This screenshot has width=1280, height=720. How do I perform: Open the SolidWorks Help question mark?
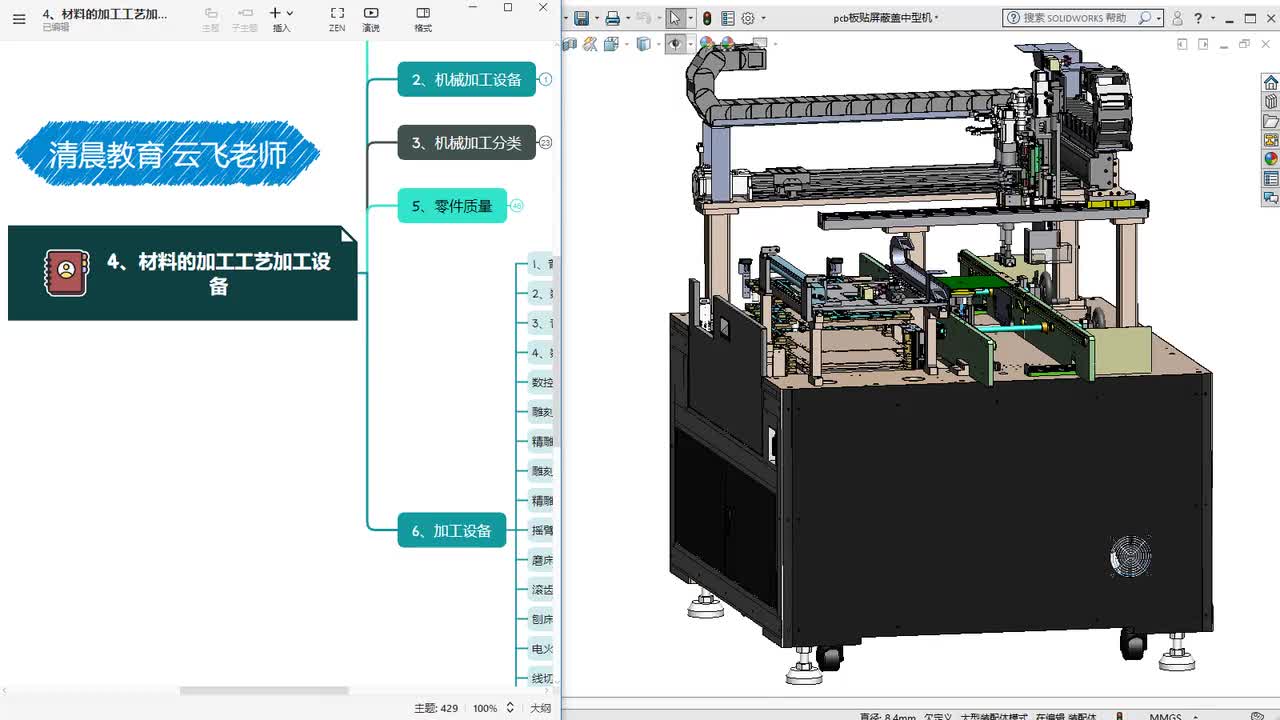[1198, 18]
